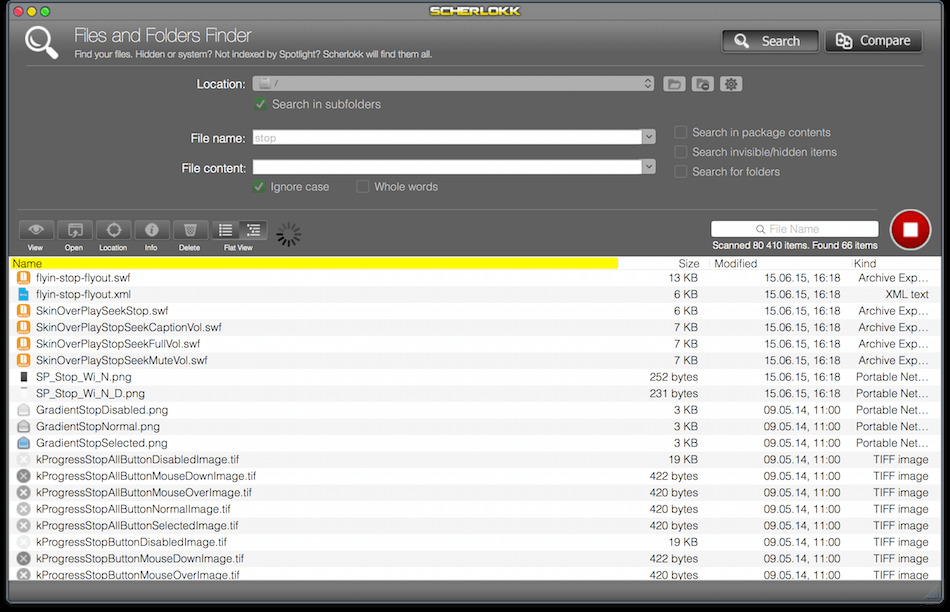Open the File name history dropdown
The height and width of the screenshot is (612, 950).
[x=649, y=138]
